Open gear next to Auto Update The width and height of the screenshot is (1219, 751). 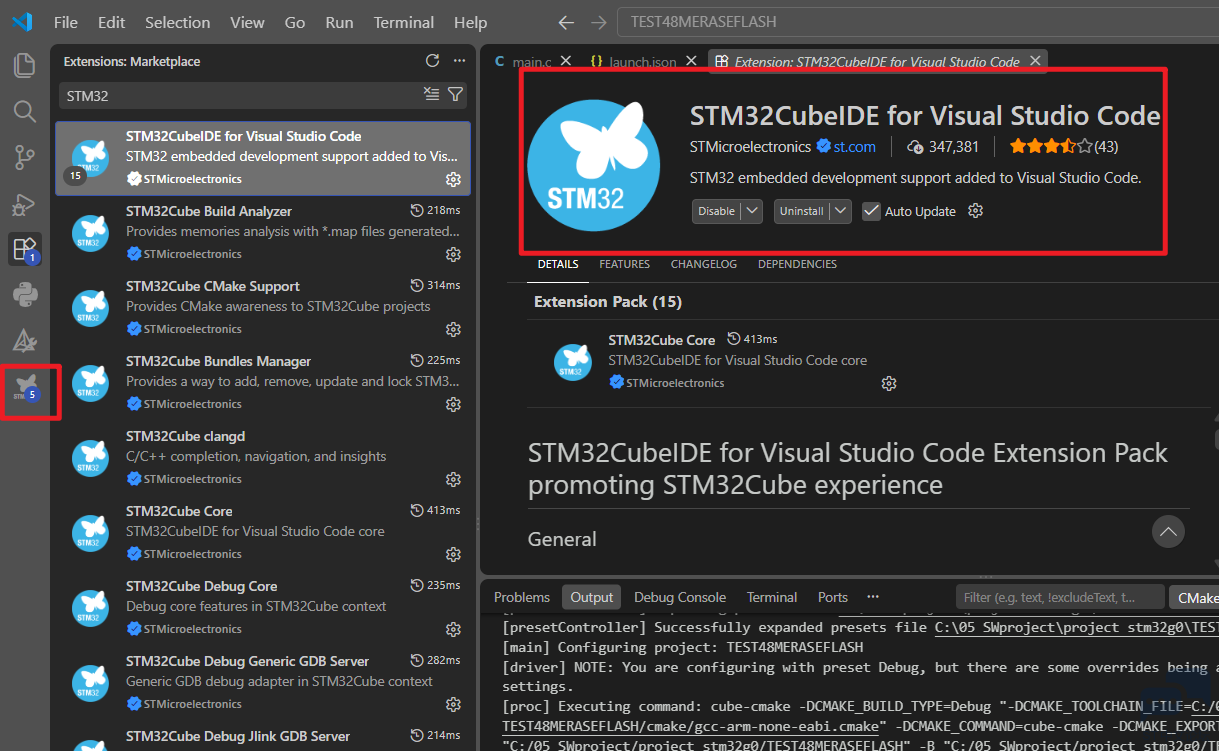pos(976,211)
